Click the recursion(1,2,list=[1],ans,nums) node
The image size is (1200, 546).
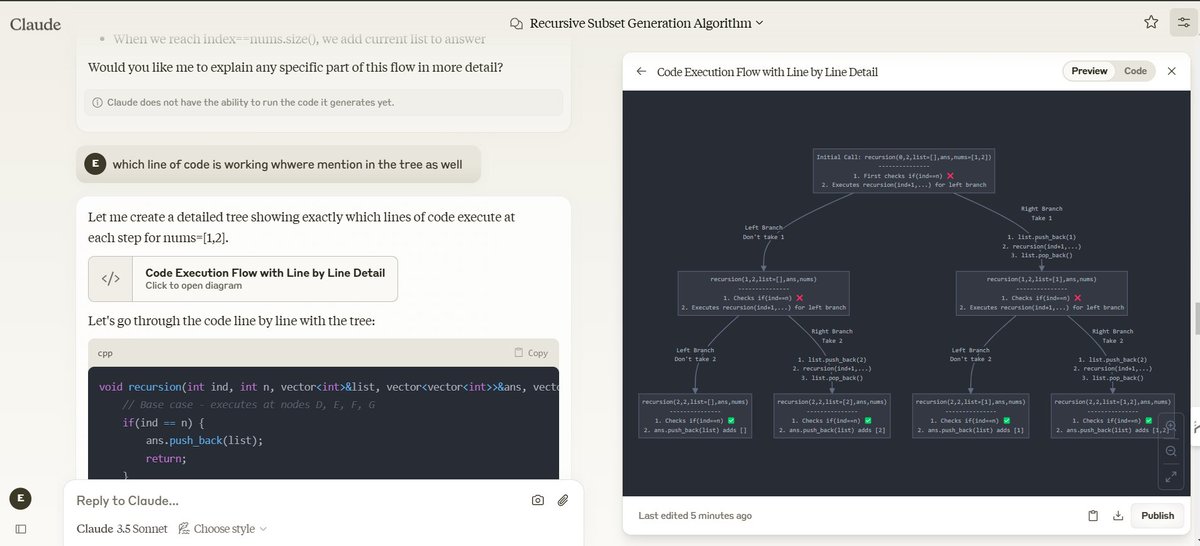pos(1041,293)
